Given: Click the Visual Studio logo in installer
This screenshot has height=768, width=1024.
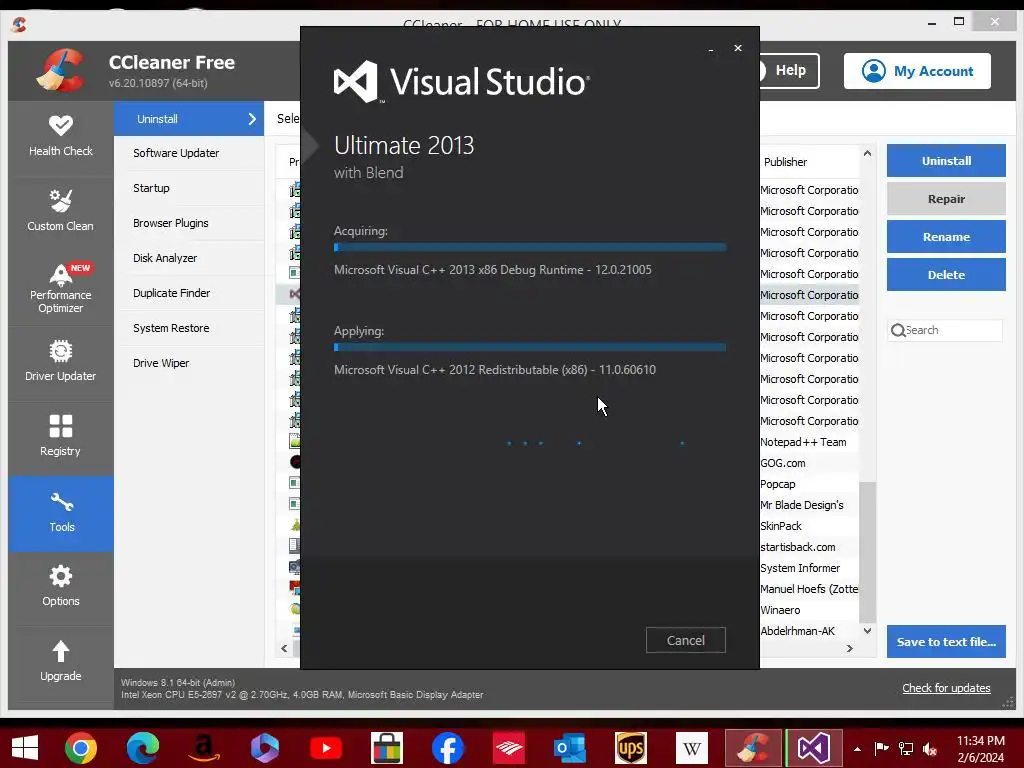Looking at the screenshot, I should 356,82.
